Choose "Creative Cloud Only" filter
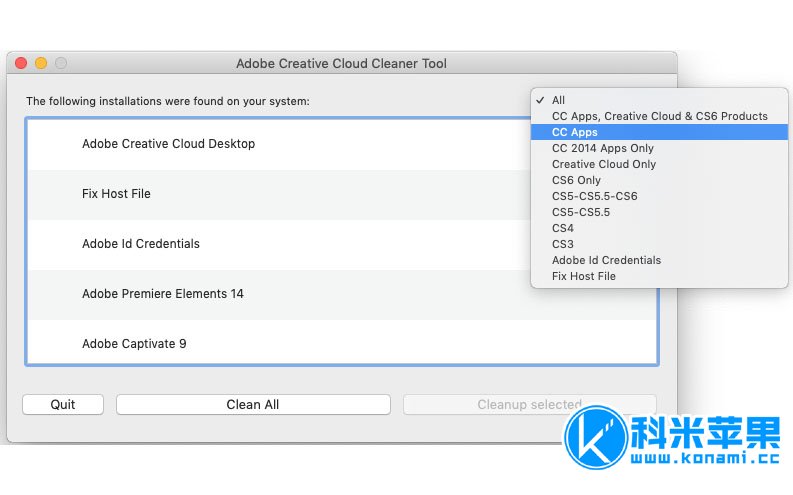This screenshot has height=495, width=793. (x=659, y=164)
